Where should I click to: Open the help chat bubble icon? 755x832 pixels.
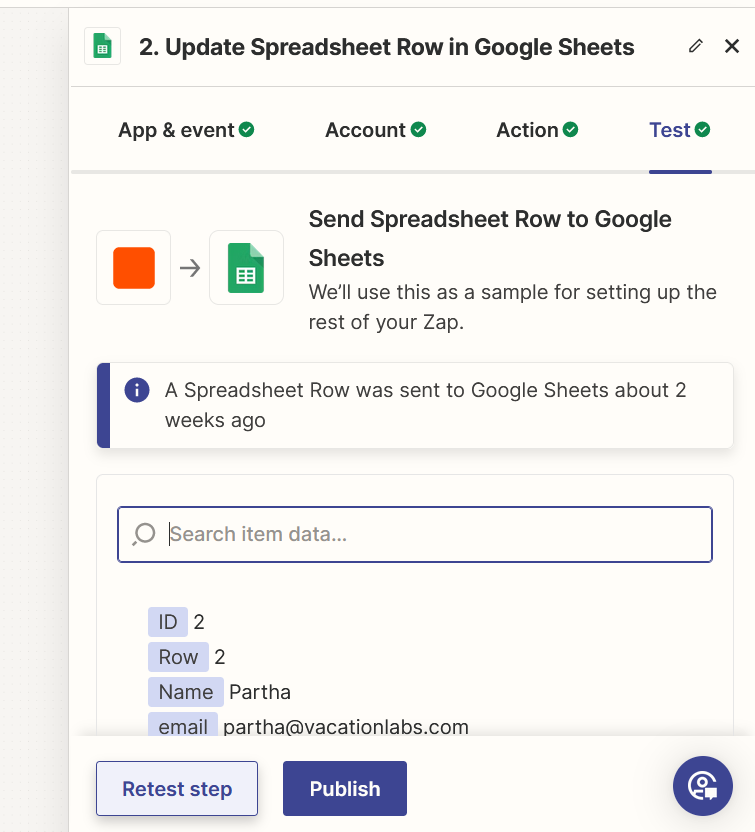pyautogui.click(x=703, y=786)
